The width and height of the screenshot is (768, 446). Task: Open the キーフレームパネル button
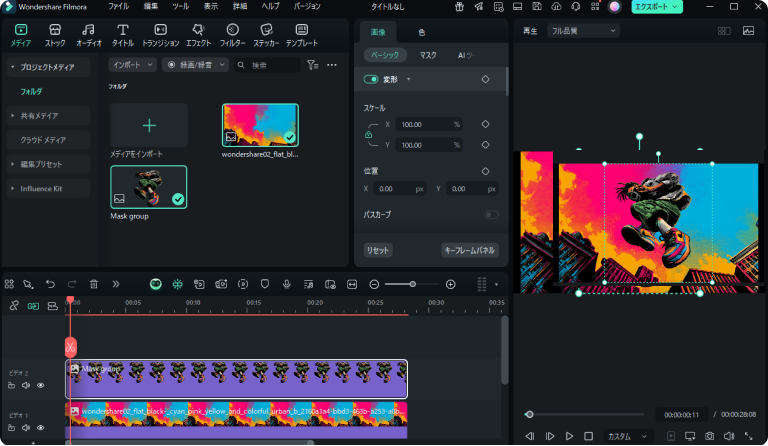469,250
